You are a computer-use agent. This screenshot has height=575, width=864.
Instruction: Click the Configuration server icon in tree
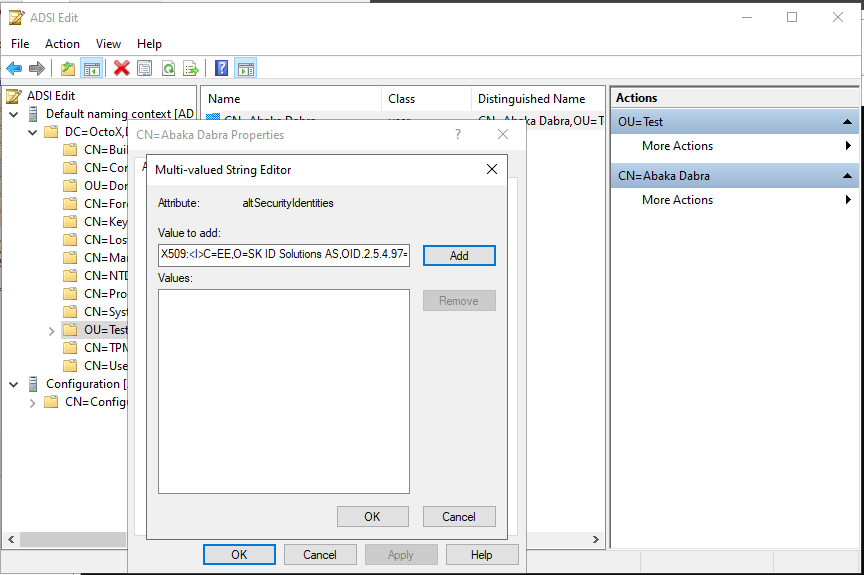pyautogui.click(x=33, y=384)
